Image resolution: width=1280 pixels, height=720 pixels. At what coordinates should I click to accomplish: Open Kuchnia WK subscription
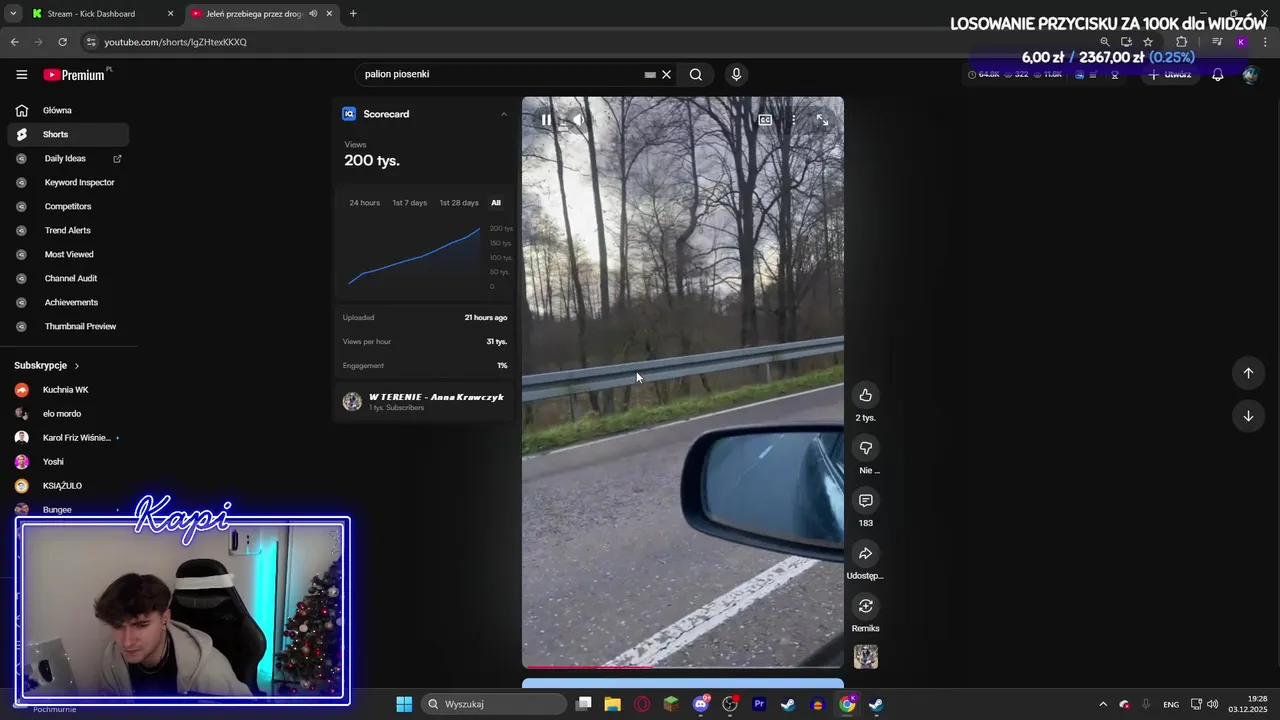click(68, 390)
